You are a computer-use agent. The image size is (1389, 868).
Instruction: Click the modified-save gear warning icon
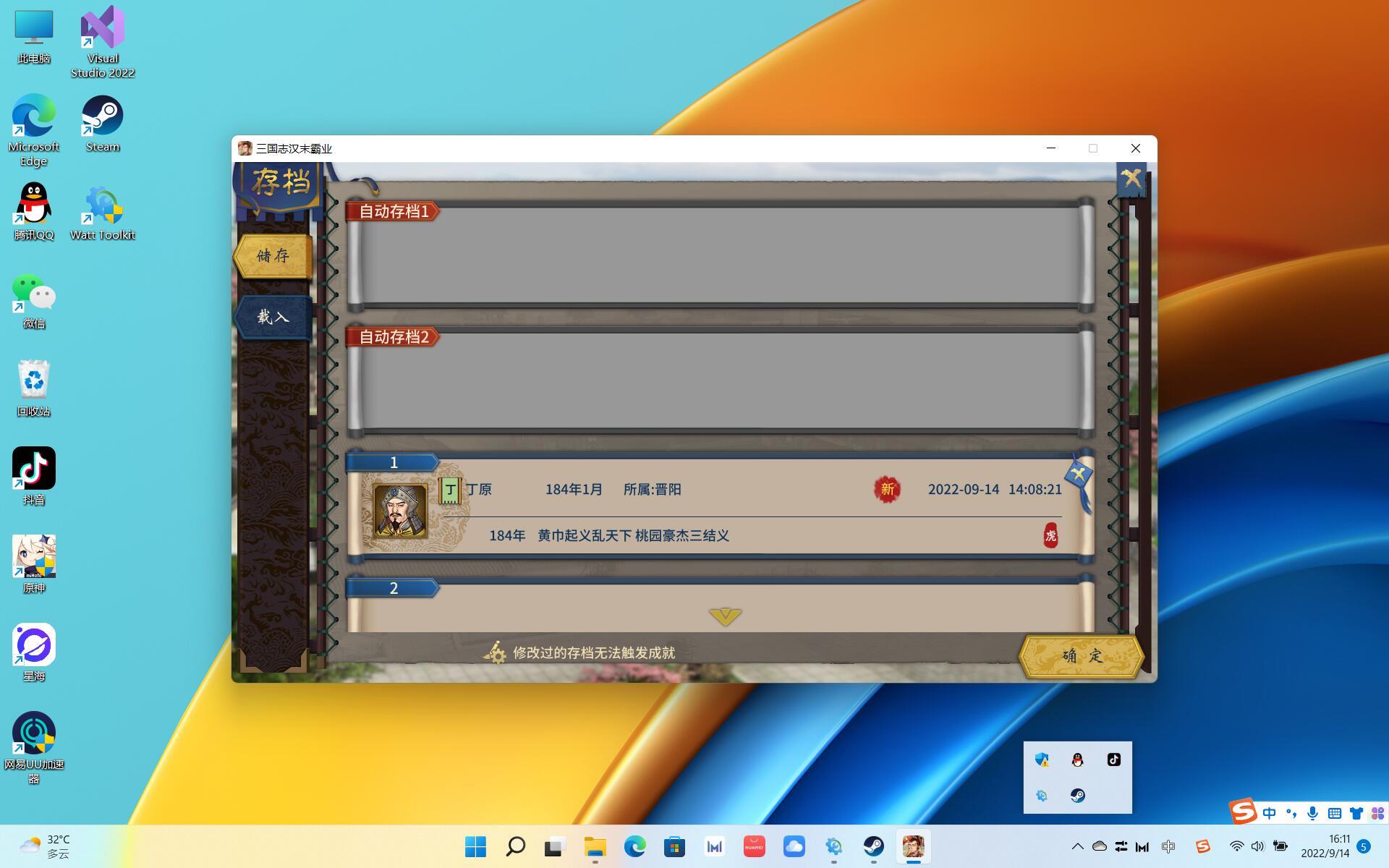(x=495, y=652)
